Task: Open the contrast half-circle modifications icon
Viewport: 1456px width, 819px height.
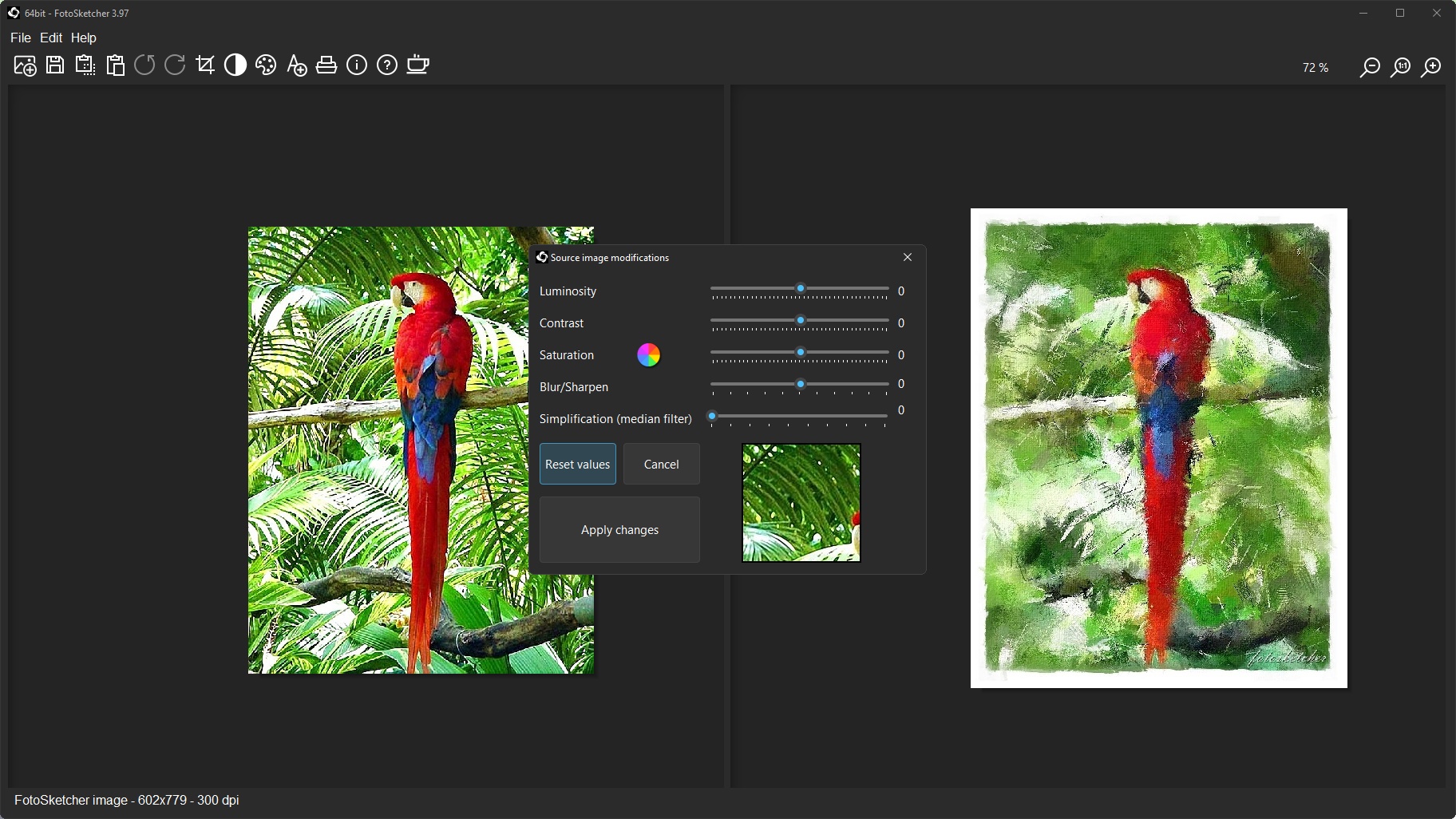Action: 235,65
